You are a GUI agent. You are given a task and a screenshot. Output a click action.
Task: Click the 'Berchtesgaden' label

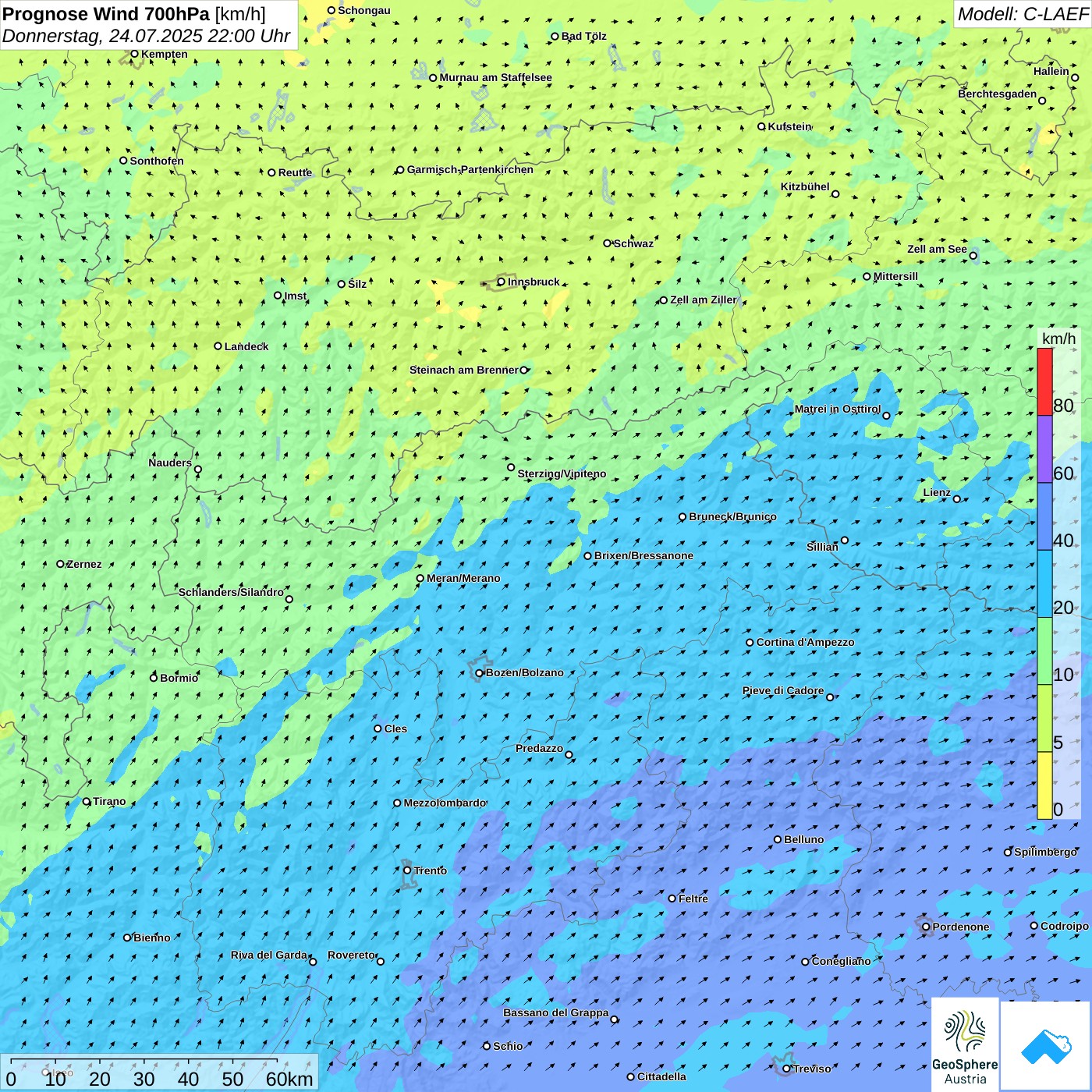[998, 94]
